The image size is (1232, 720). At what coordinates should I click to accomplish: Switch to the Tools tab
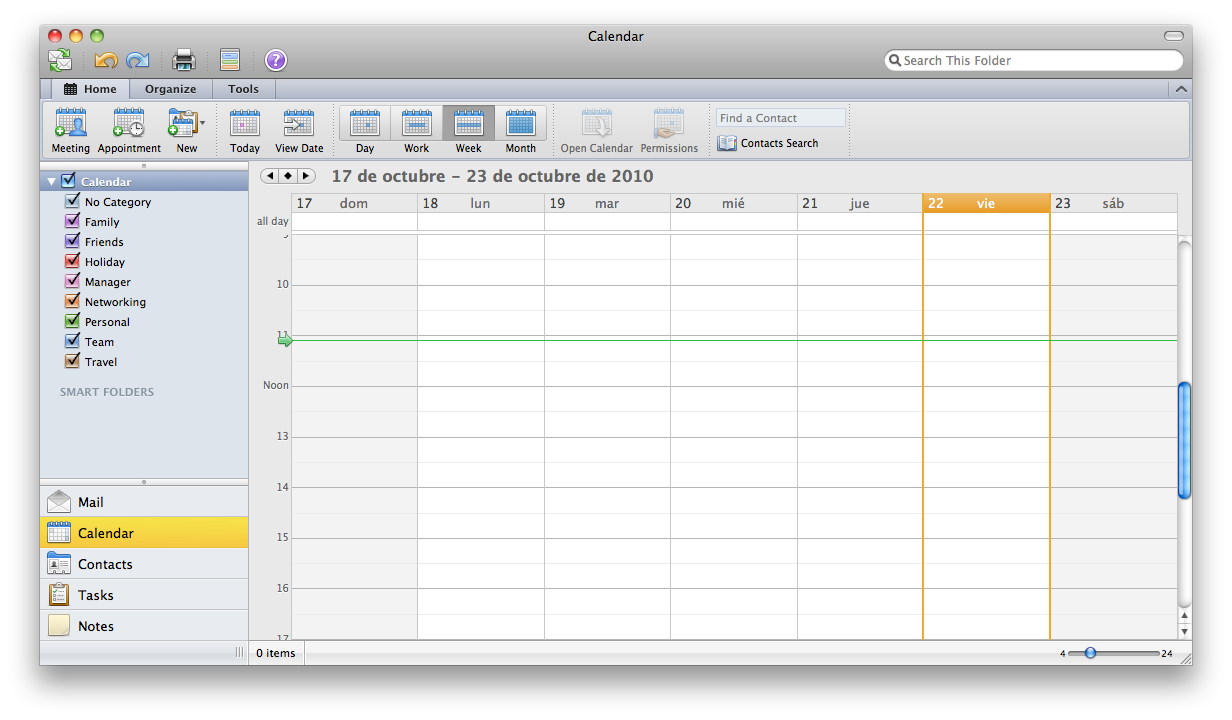pyautogui.click(x=243, y=89)
